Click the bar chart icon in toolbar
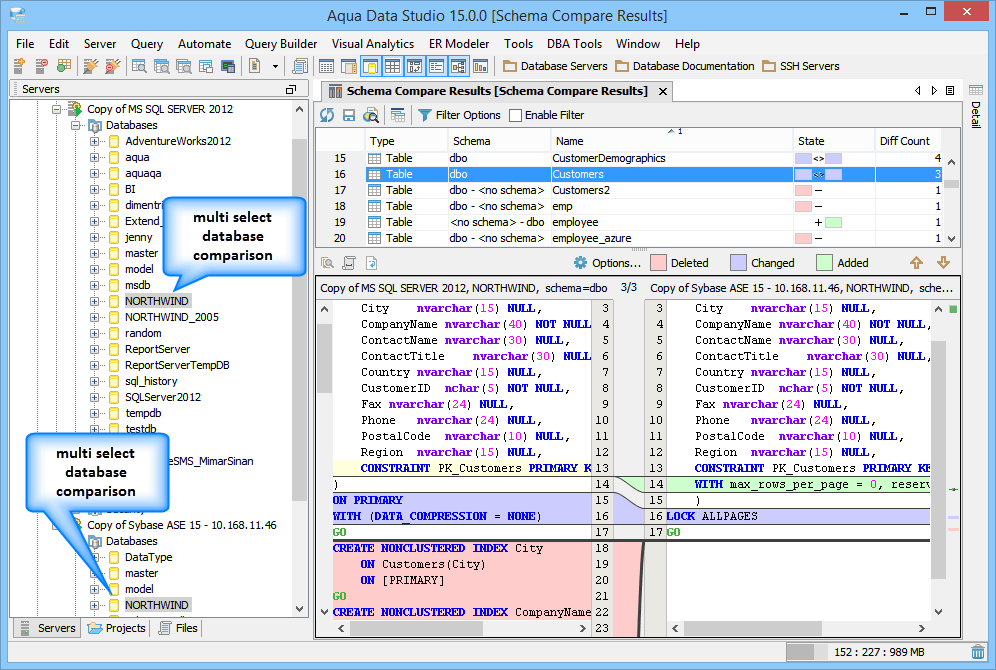Image resolution: width=996 pixels, height=670 pixels. pos(480,66)
